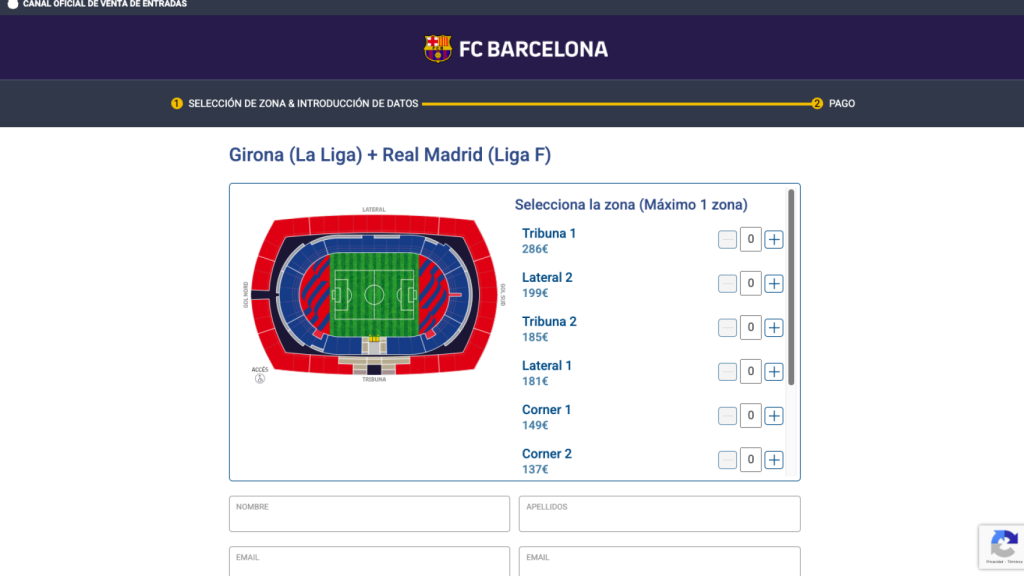The height and width of the screenshot is (576, 1024).
Task: Click the wheelchair ACCÉS icon on the map
Action: (x=260, y=379)
